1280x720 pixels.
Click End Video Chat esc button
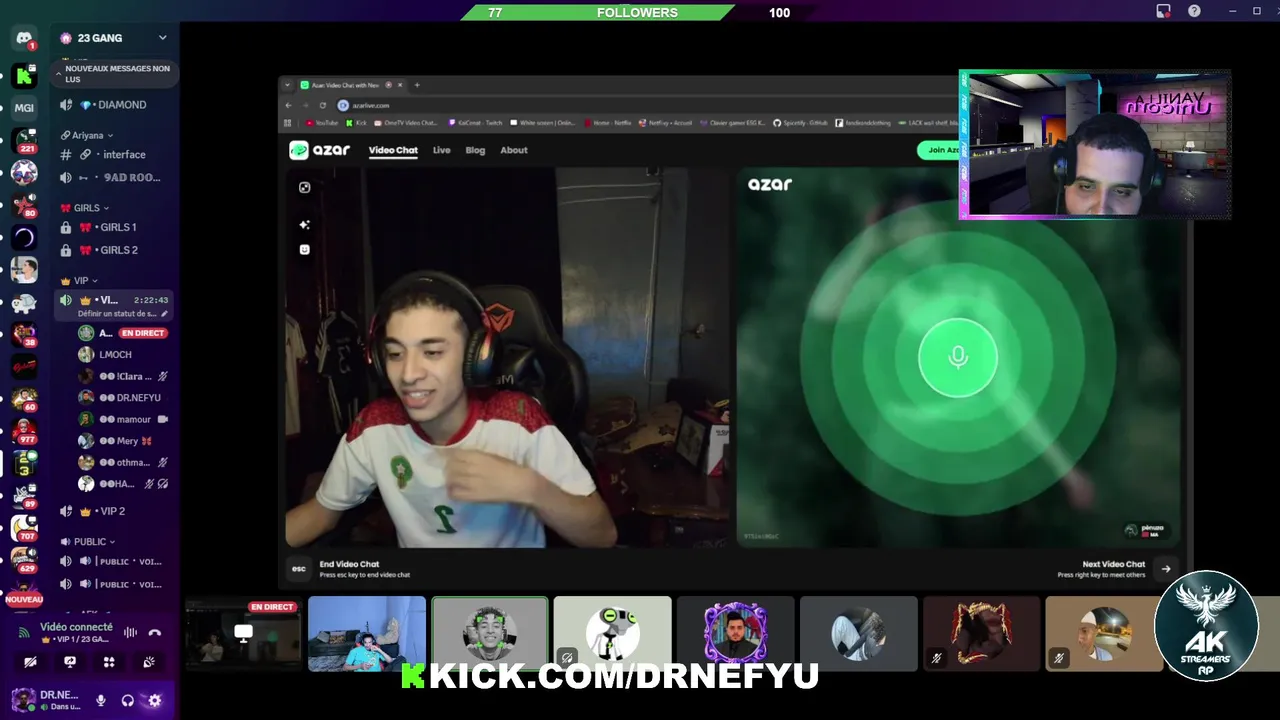pyautogui.click(x=298, y=568)
